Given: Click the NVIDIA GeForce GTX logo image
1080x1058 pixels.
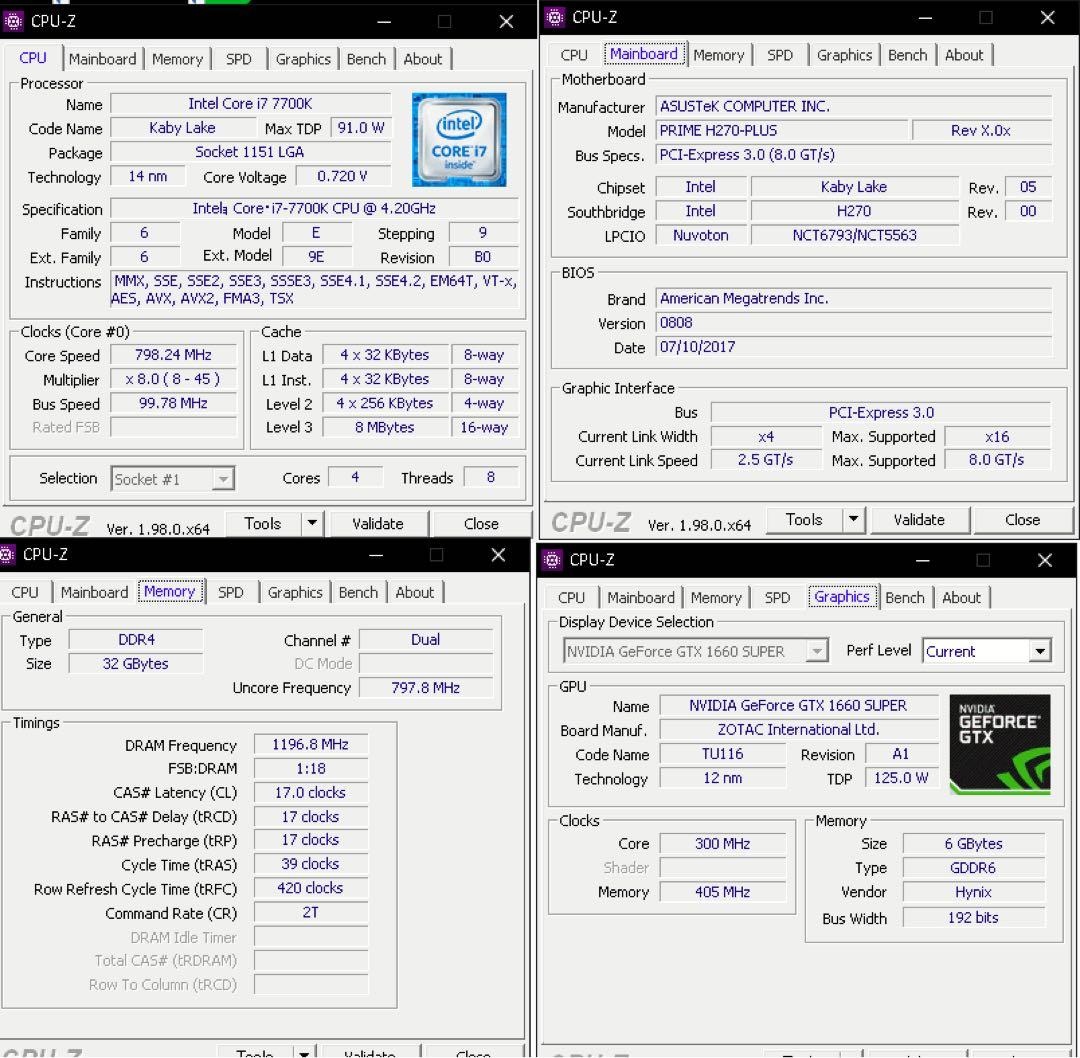Looking at the screenshot, I should click(x=999, y=744).
